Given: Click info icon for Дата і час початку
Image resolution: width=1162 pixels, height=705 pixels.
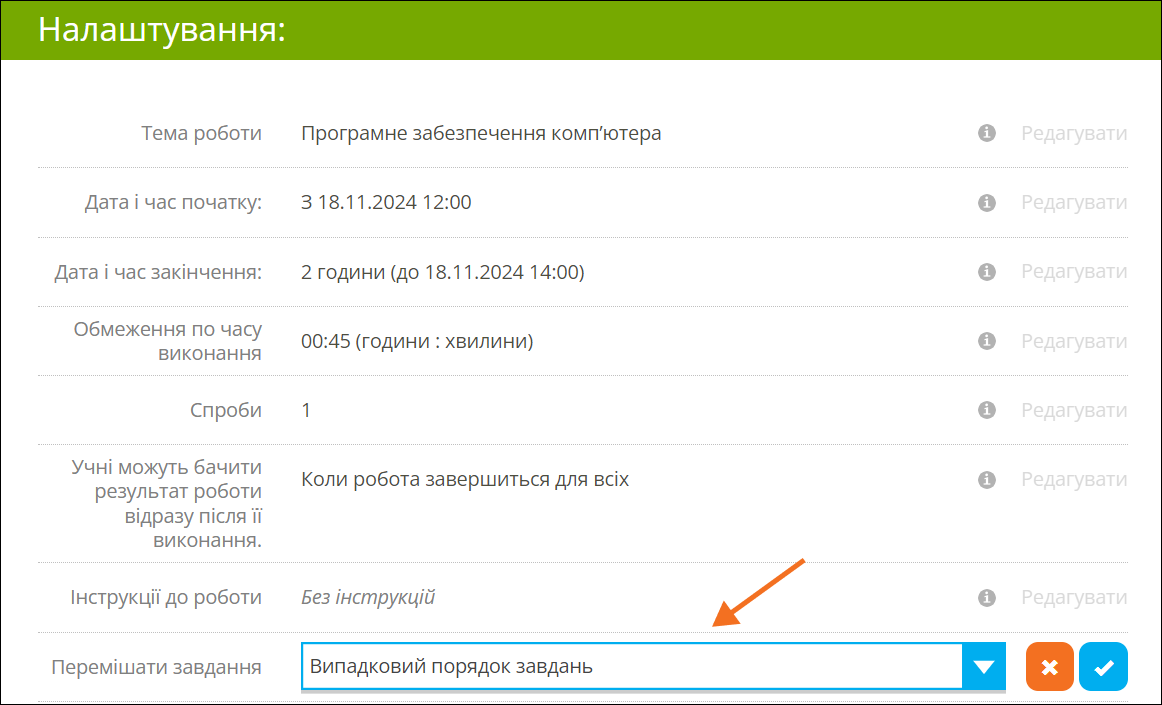Looking at the screenshot, I should pyautogui.click(x=986, y=203).
